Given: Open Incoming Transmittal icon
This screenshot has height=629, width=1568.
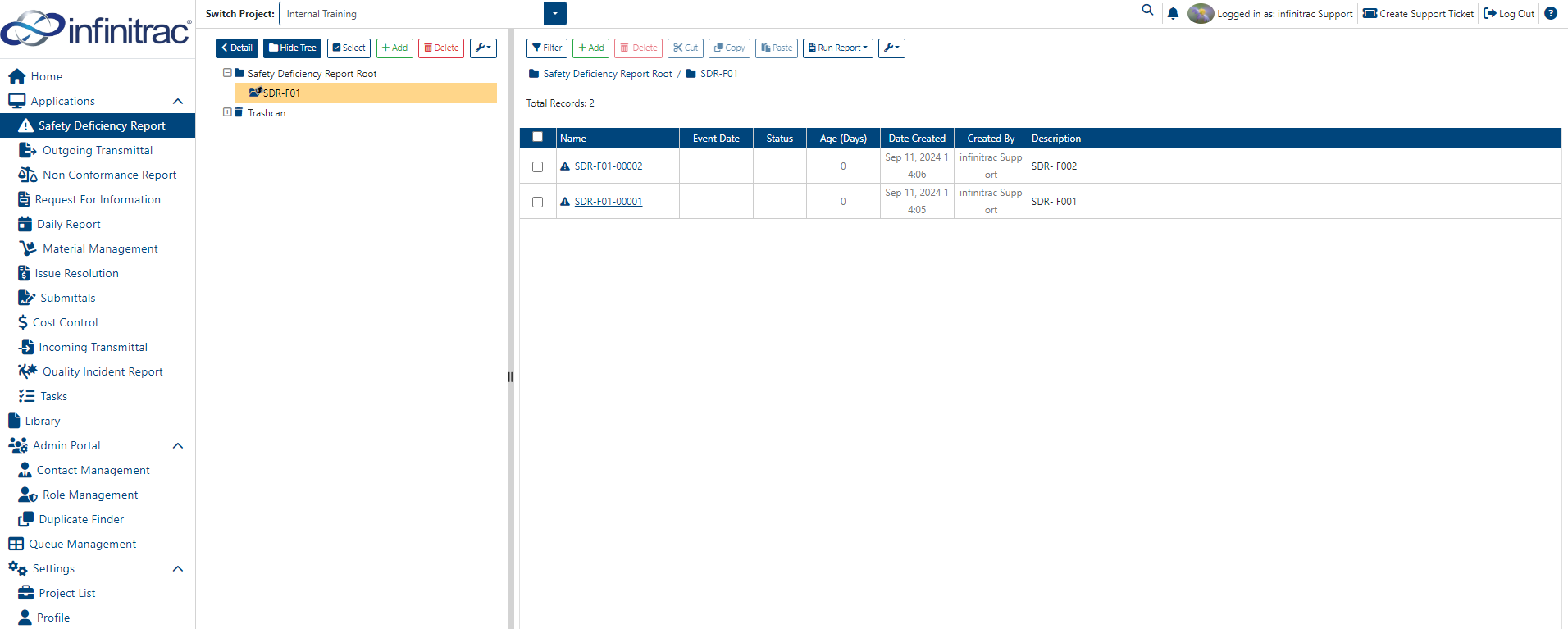Looking at the screenshot, I should [x=26, y=347].
